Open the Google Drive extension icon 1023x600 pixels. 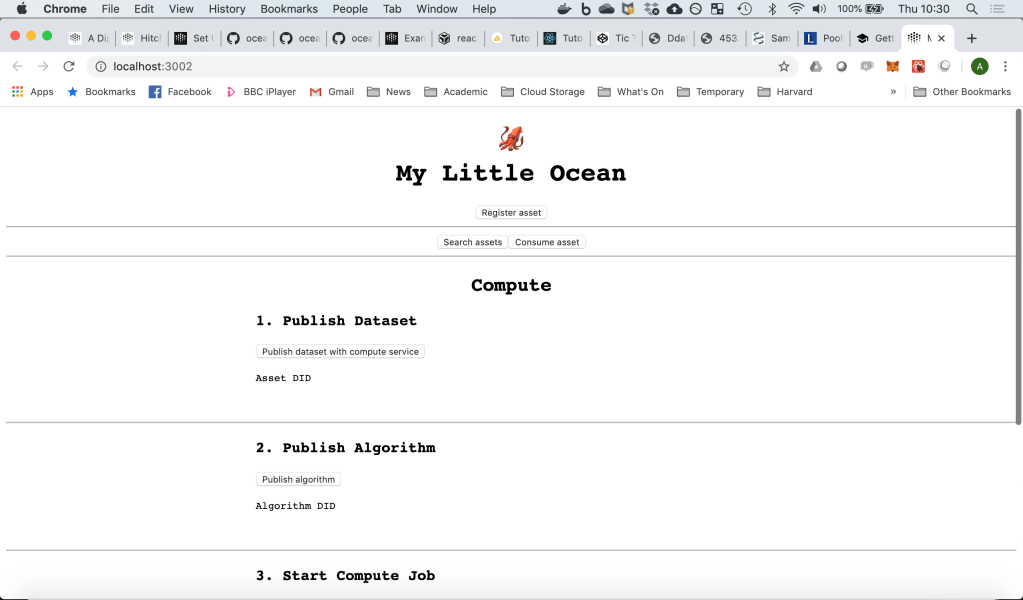(x=816, y=66)
